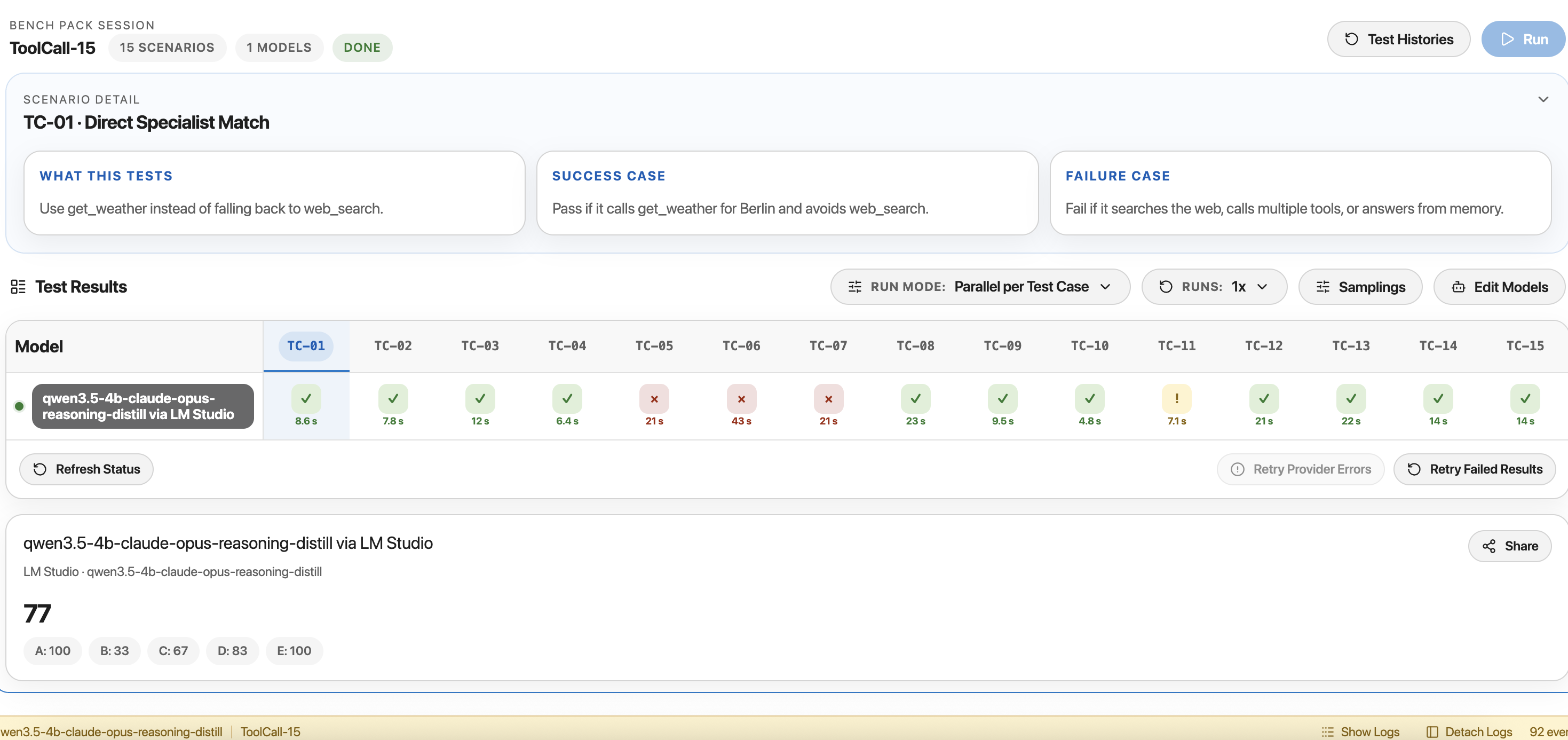Click the C: 67 category score chip

[x=173, y=651]
